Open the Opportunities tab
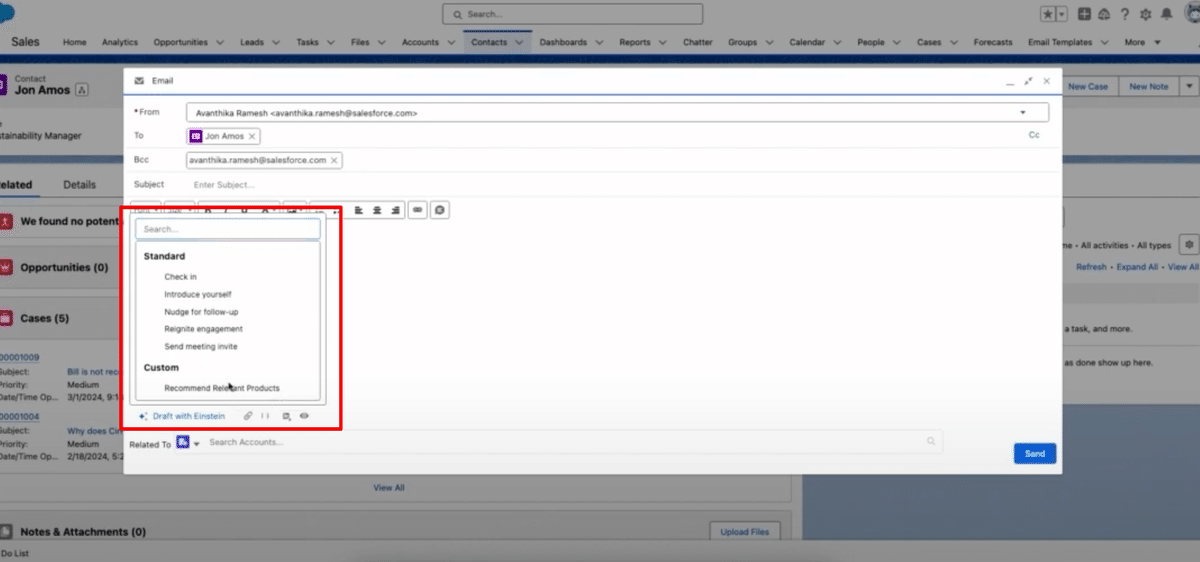 [181, 43]
